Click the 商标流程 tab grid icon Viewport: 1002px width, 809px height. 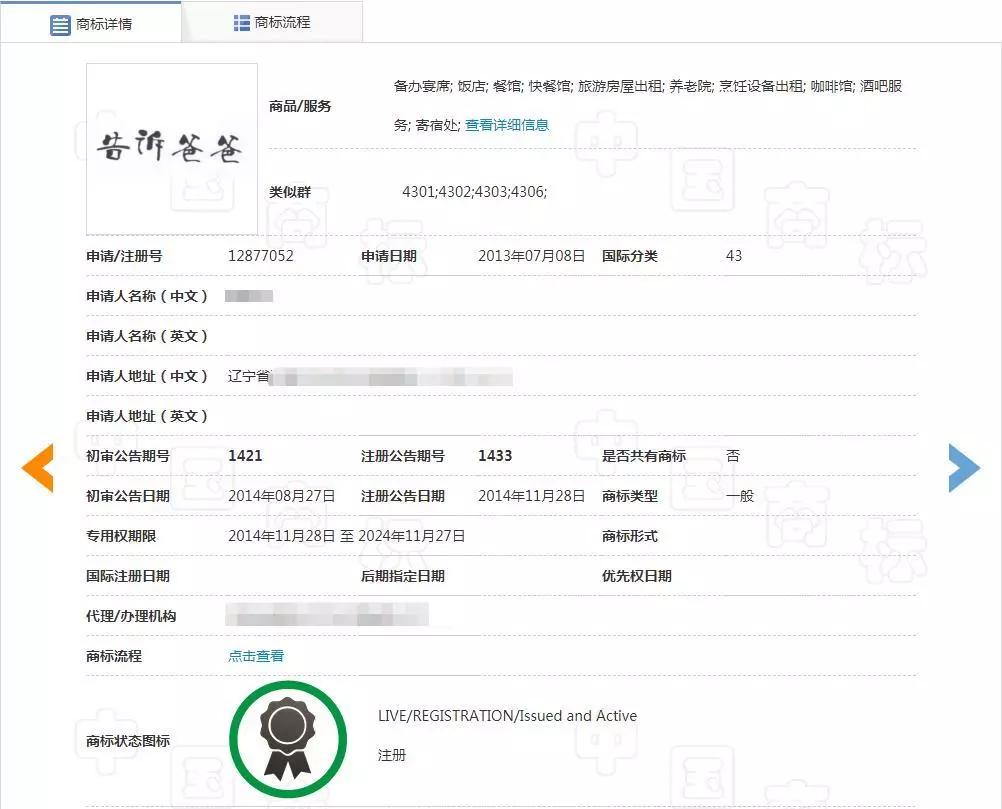click(x=242, y=23)
